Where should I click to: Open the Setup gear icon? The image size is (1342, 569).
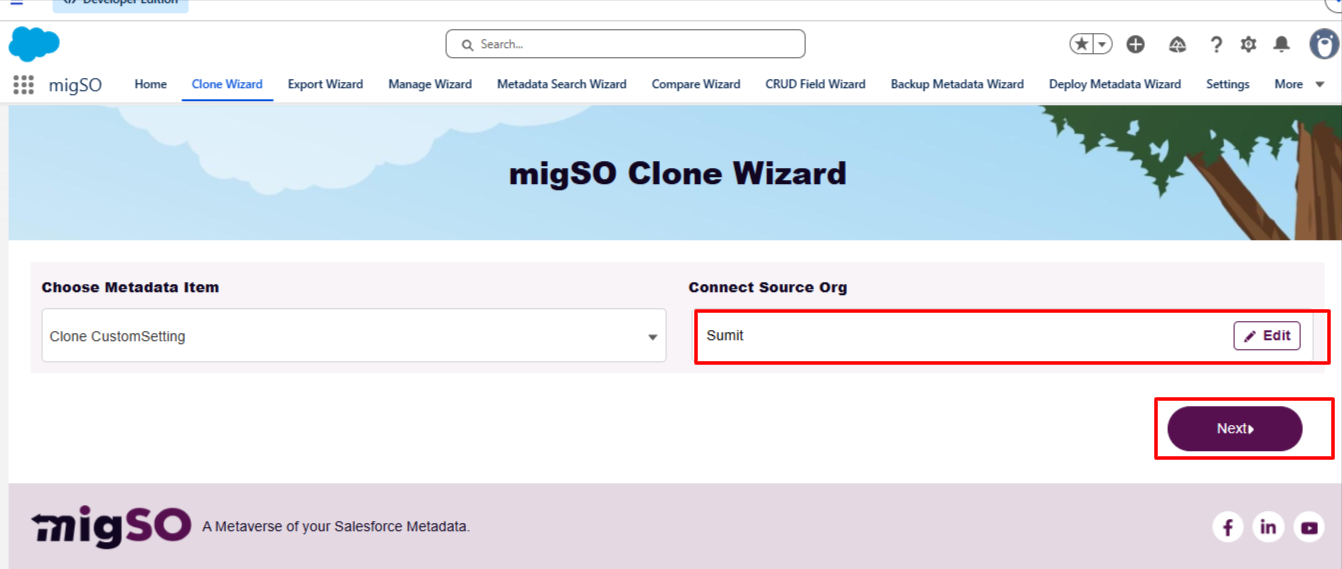pos(1248,44)
